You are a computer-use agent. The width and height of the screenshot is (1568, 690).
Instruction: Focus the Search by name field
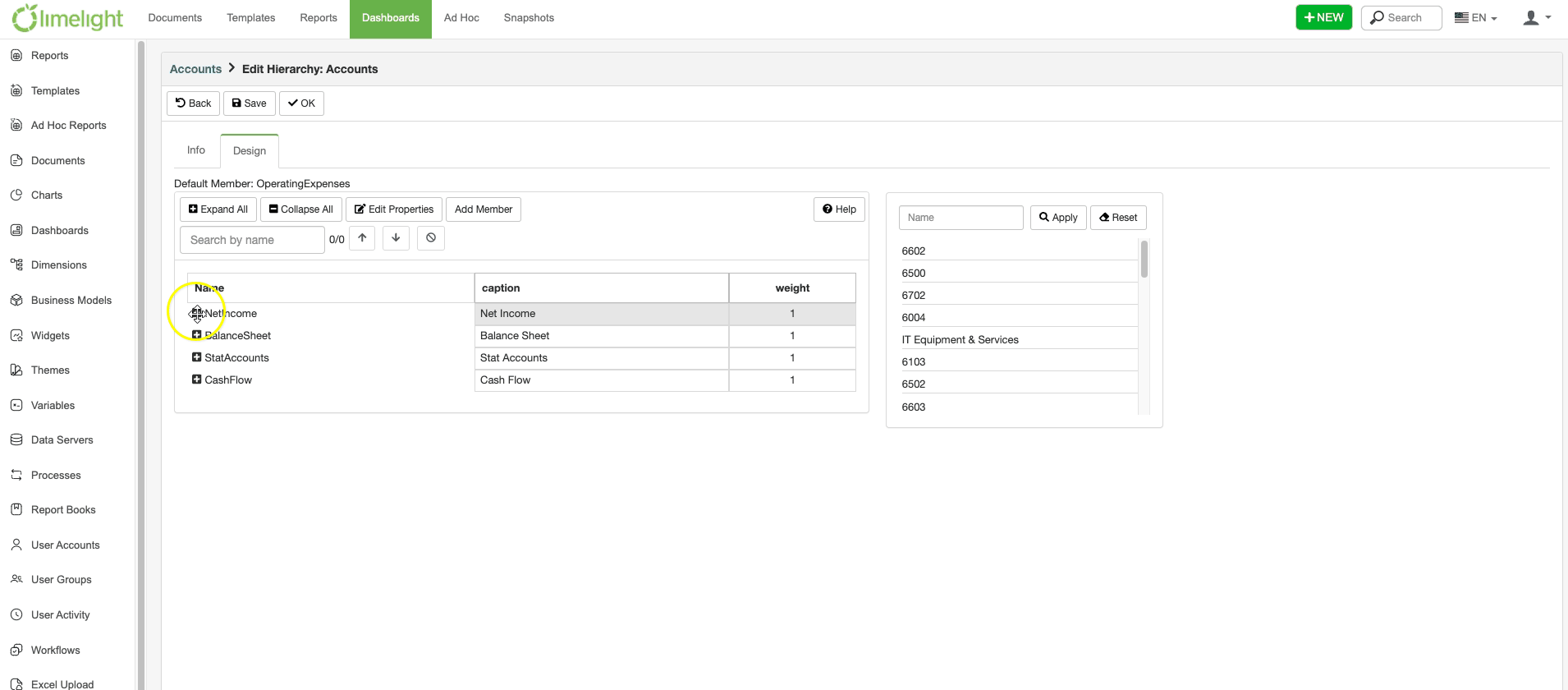(x=252, y=240)
